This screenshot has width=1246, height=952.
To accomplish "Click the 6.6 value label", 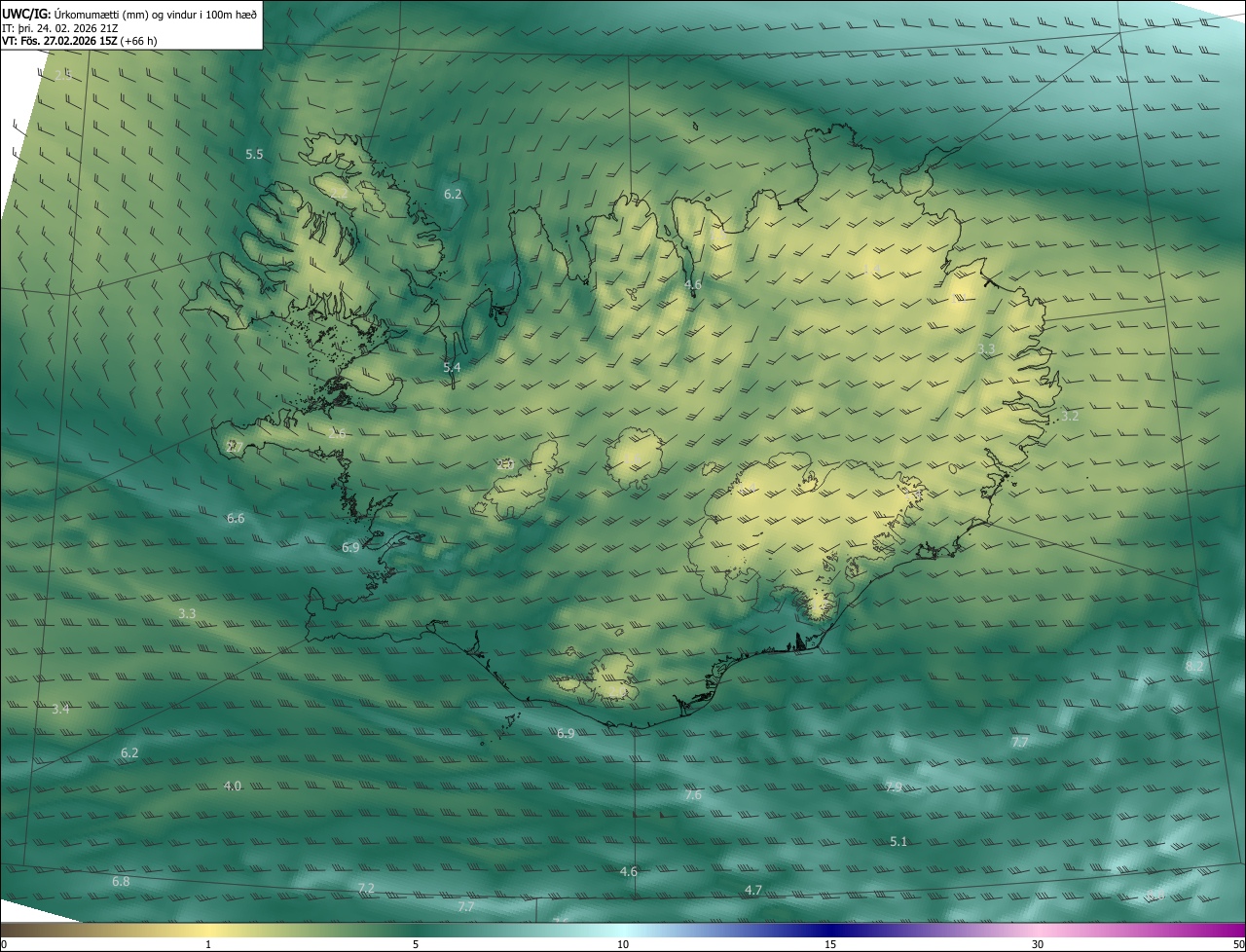I will (236, 518).
